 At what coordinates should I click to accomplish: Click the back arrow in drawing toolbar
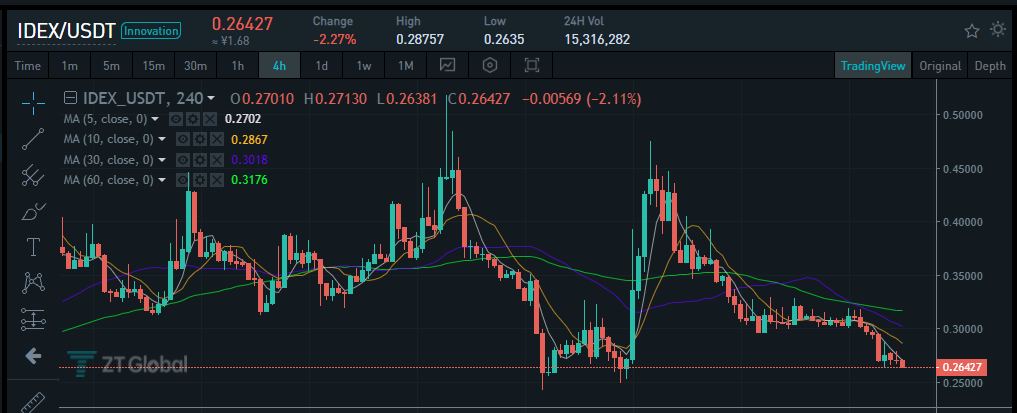click(33, 355)
